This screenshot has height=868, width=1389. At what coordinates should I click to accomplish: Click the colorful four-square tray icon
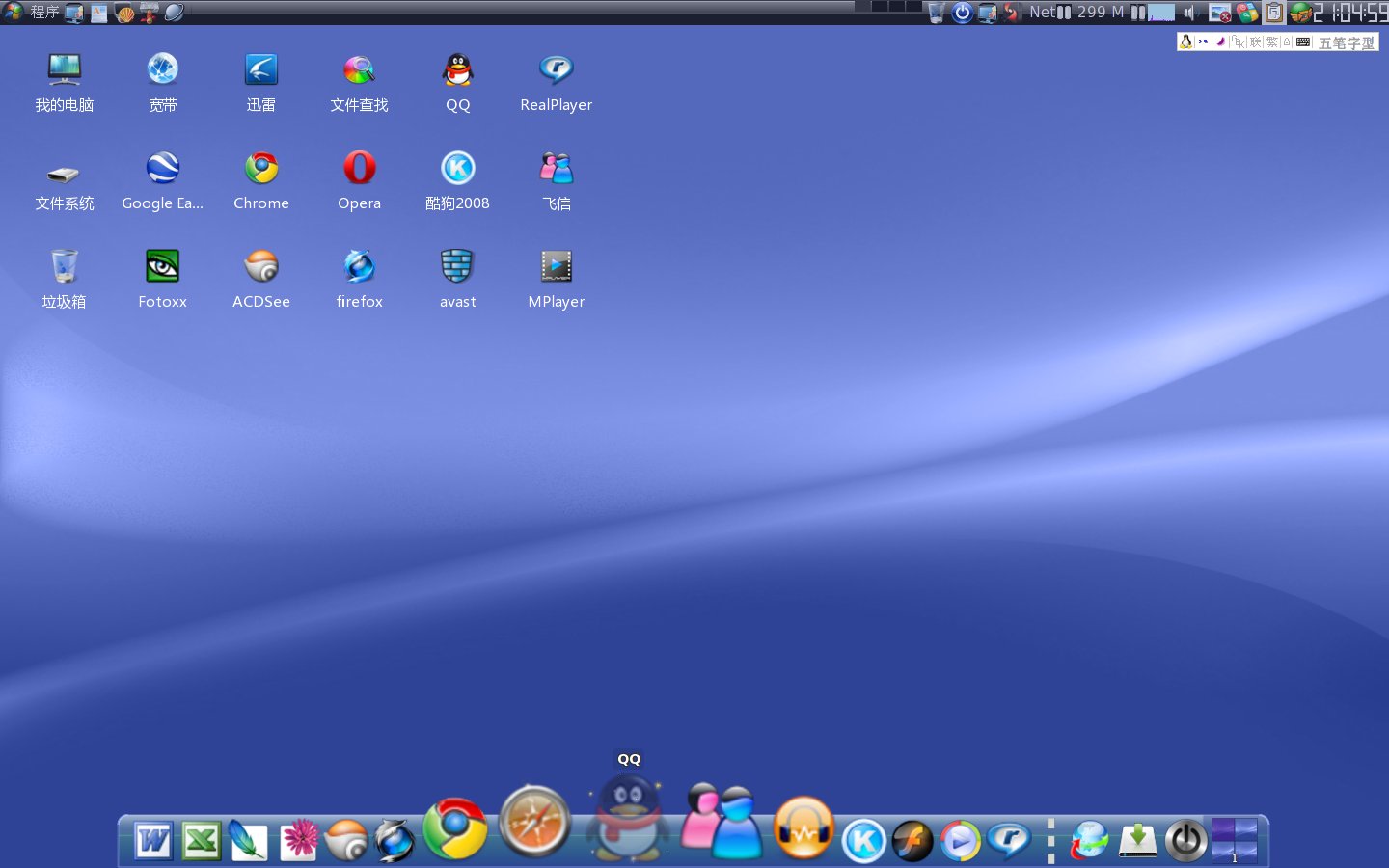click(x=1247, y=13)
